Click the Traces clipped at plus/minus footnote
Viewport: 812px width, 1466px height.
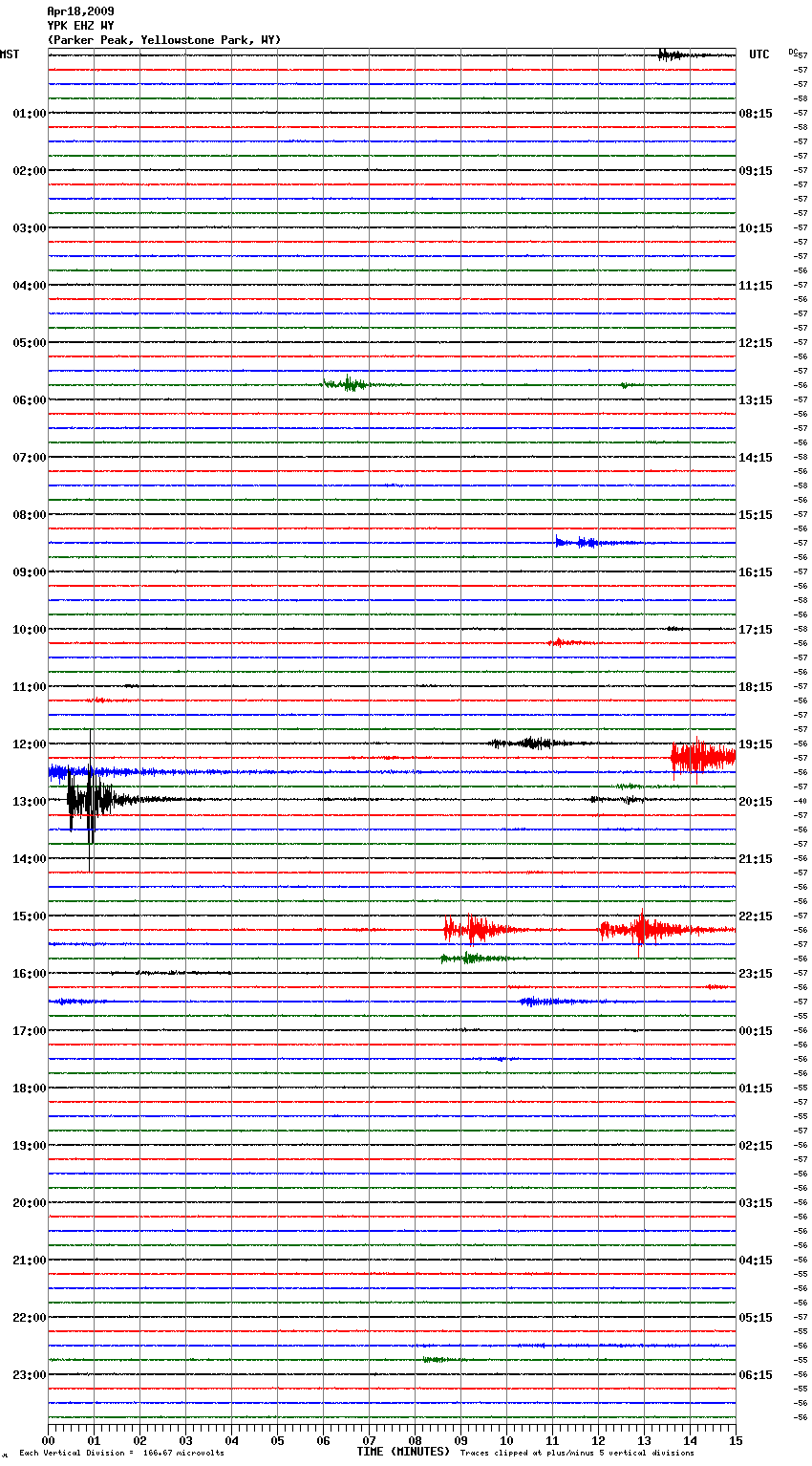point(577,1454)
